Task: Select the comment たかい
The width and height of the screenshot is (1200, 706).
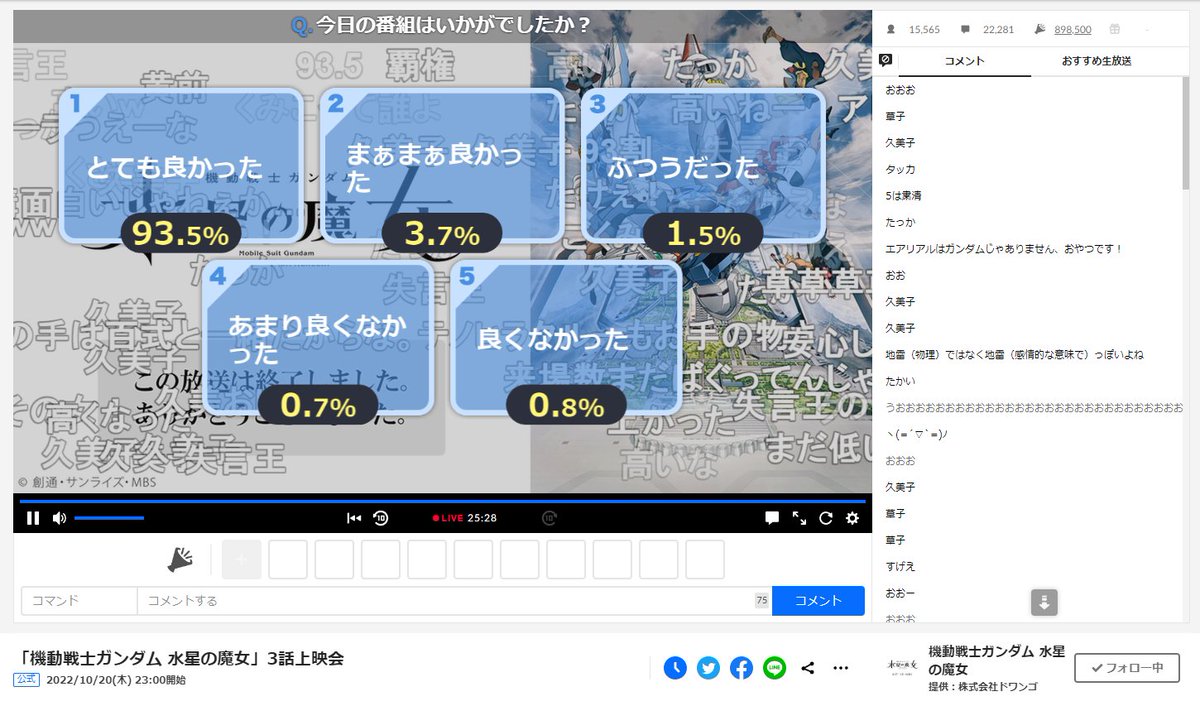Action: 900,381
